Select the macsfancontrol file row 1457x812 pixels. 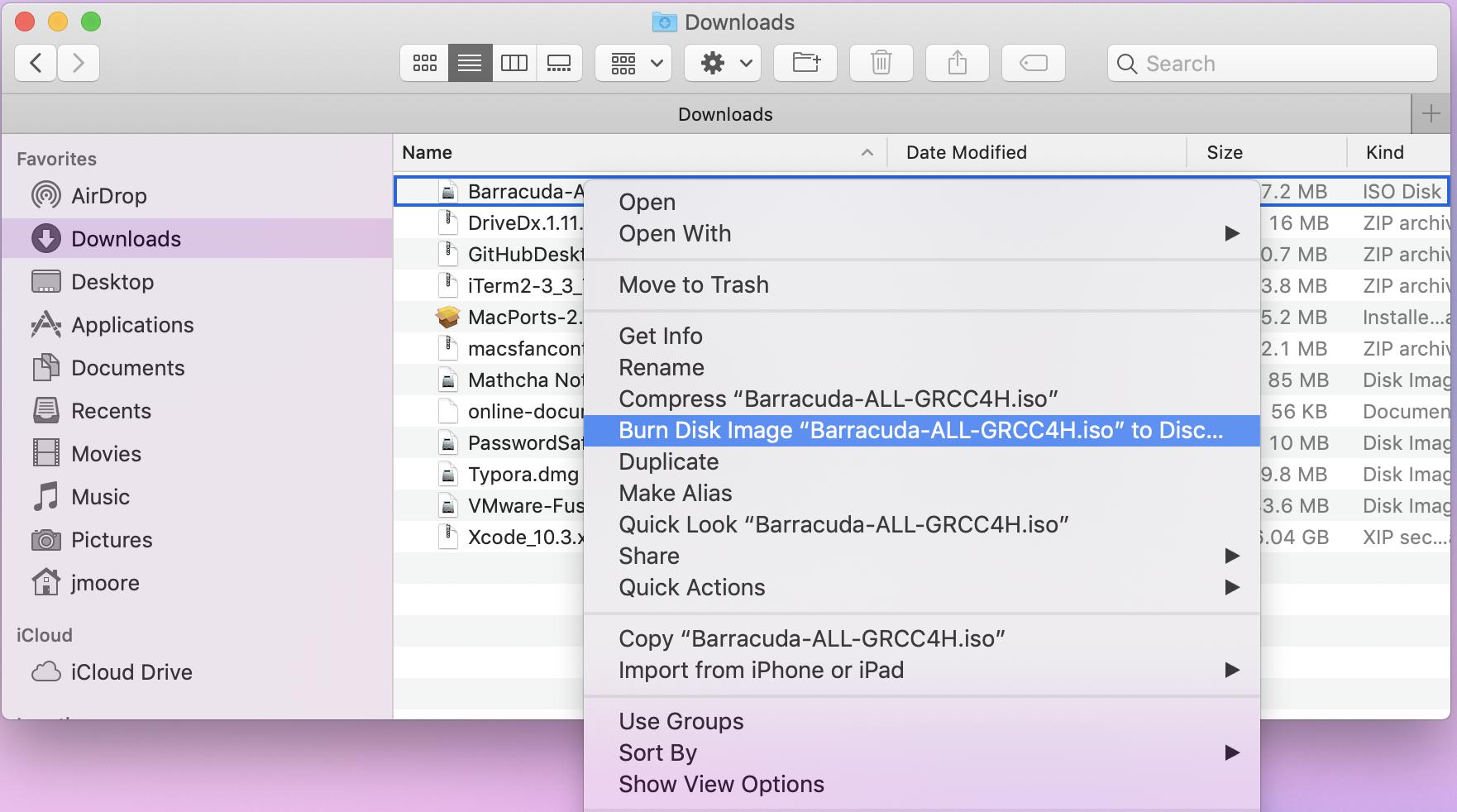coord(490,349)
